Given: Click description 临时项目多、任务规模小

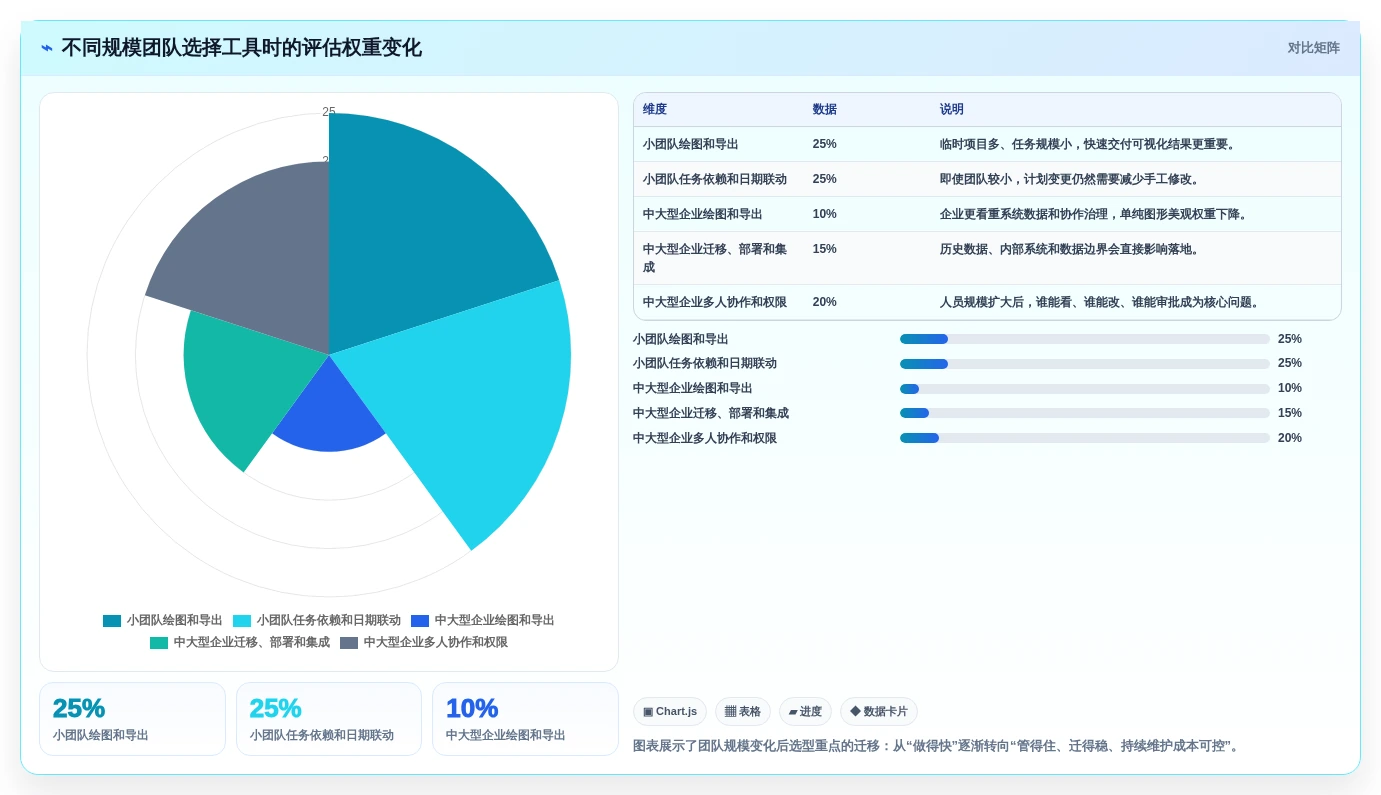Looking at the screenshot, I should 1090,144.
